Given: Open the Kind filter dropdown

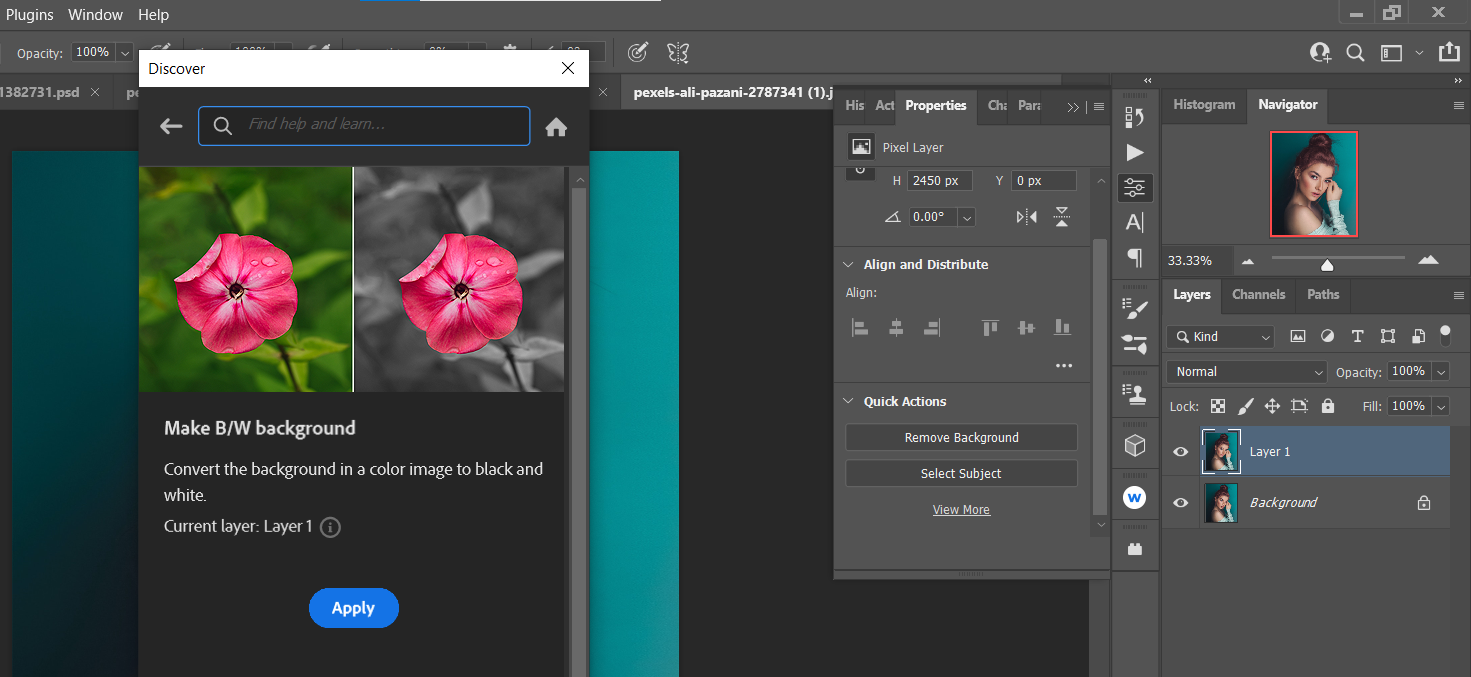Looking at the screenshot, I should pos(1219,336).
